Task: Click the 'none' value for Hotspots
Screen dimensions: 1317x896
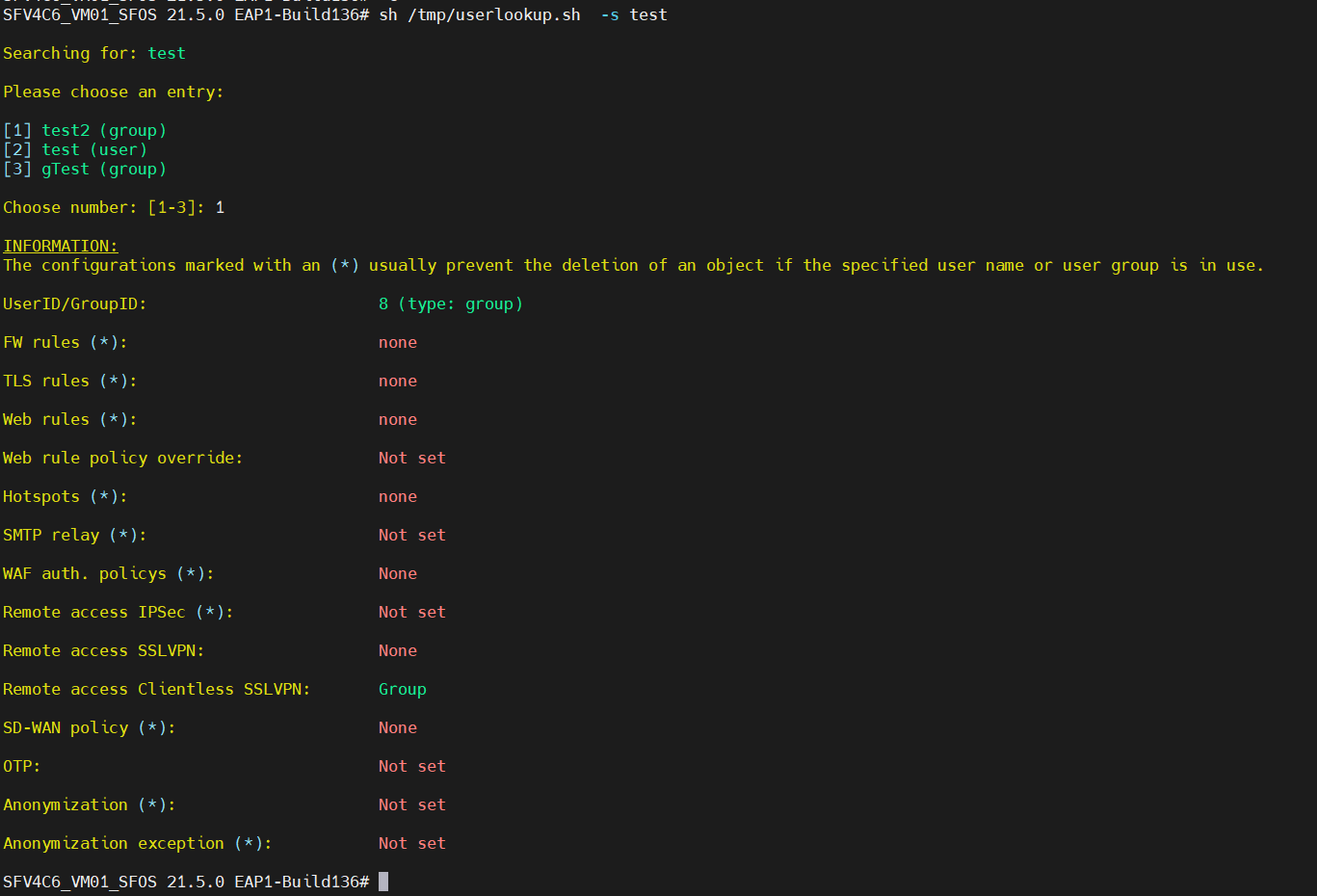Action: pyautogui.click(x=398, y=496)
